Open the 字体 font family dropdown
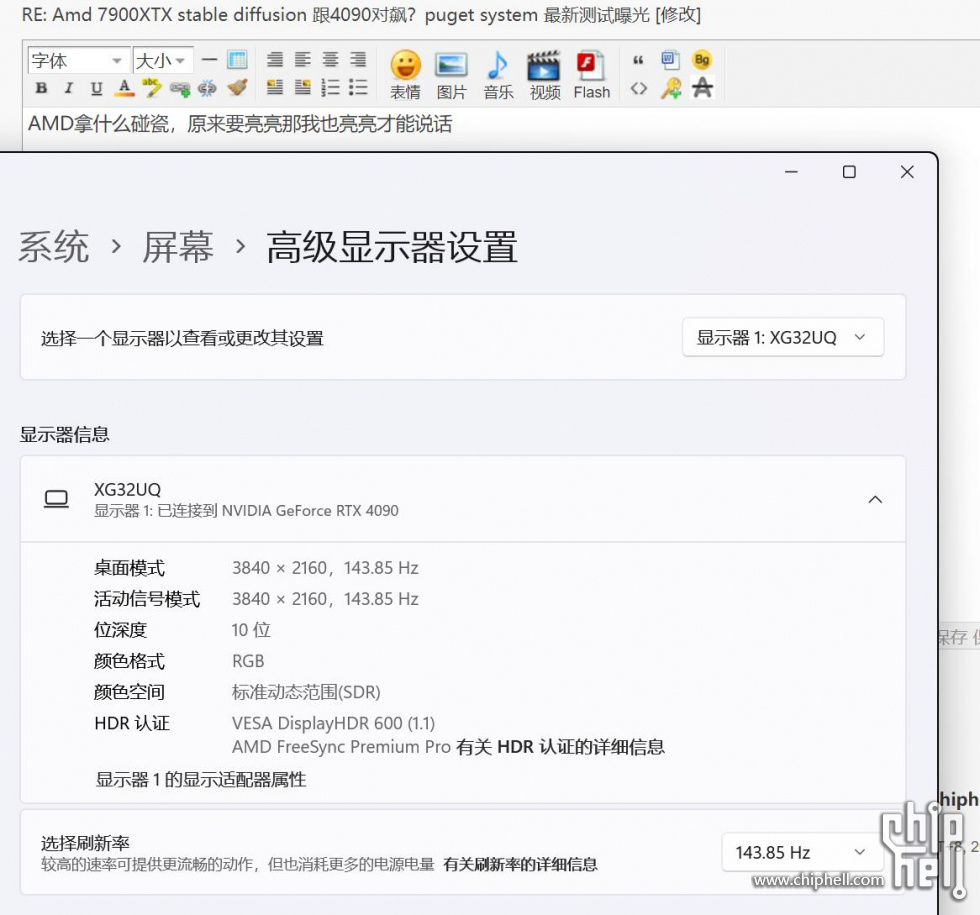980x915 pixels. (x=78, y=61)
